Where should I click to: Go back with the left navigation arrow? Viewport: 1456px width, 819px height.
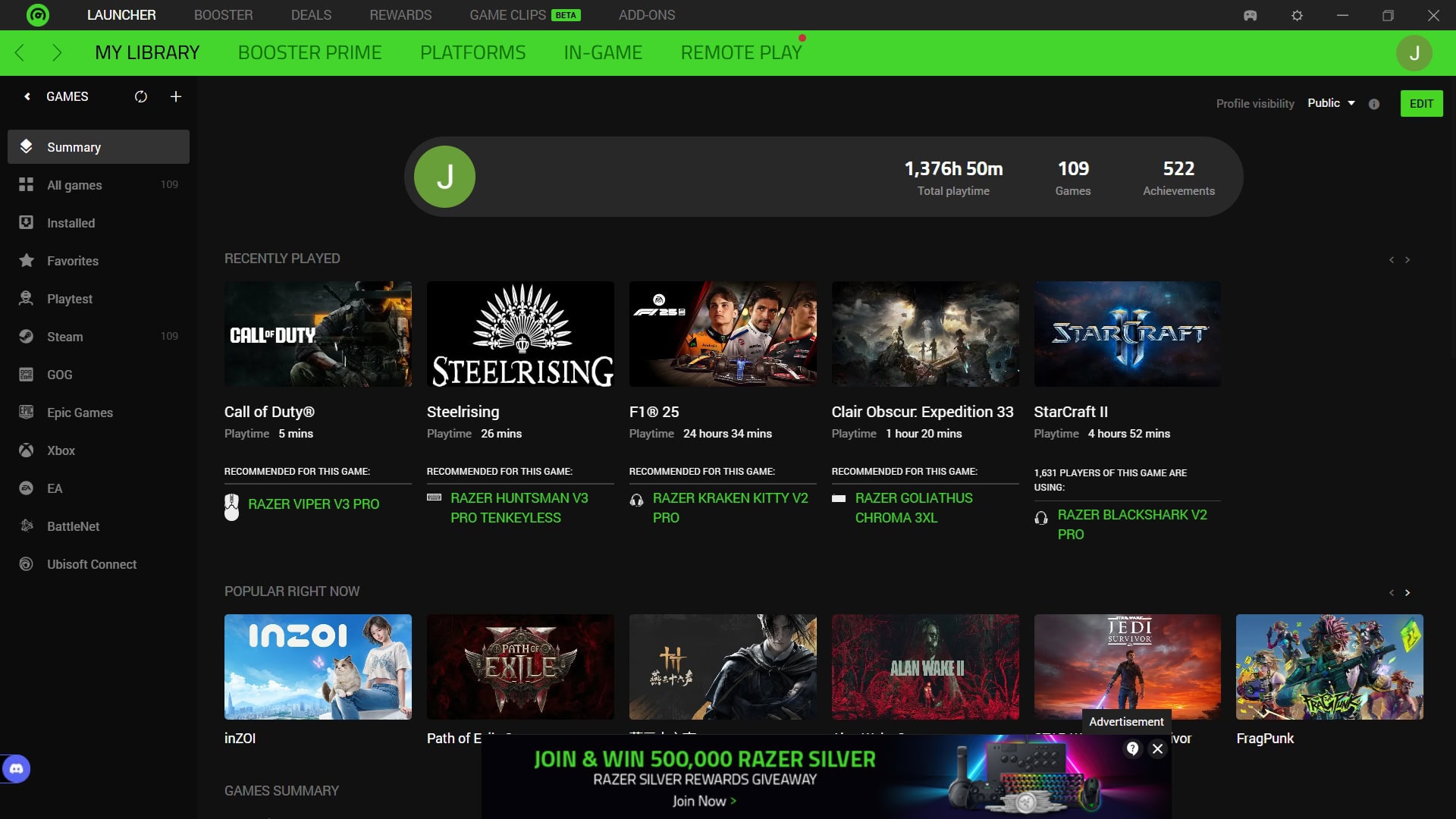[x=20, y=52]
